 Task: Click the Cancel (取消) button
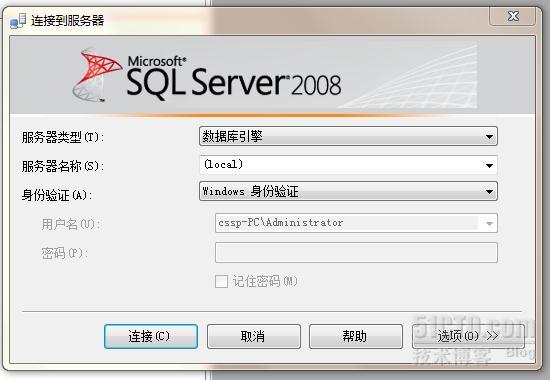(x=254, y=336)
